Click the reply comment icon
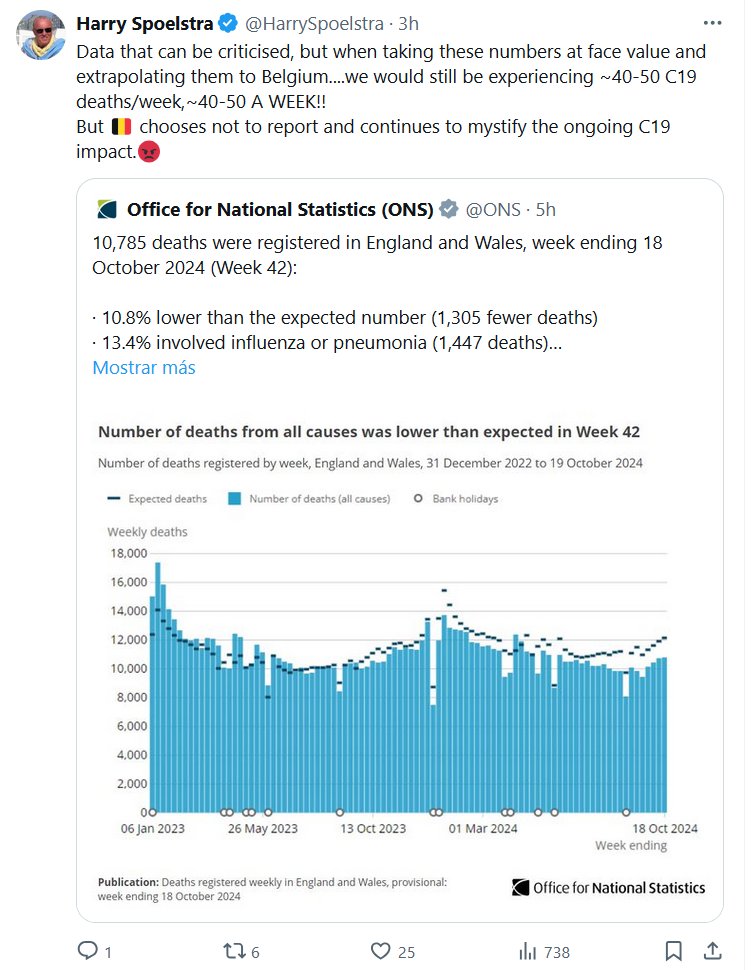Viewport: 754px width, 970px height. tap(88, 950)
